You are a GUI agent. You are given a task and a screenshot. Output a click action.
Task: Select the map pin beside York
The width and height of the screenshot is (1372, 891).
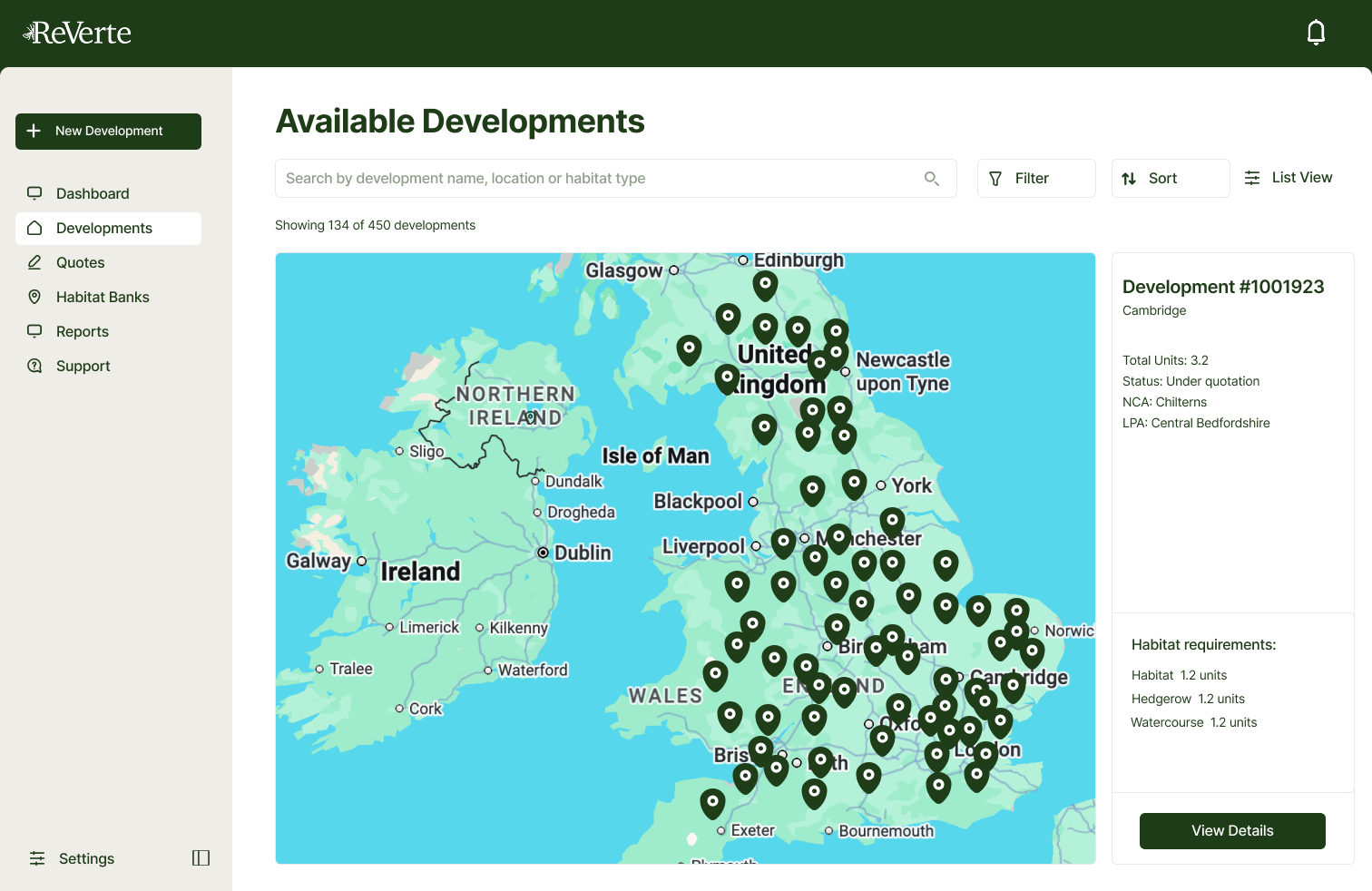[x=854, y=483]
